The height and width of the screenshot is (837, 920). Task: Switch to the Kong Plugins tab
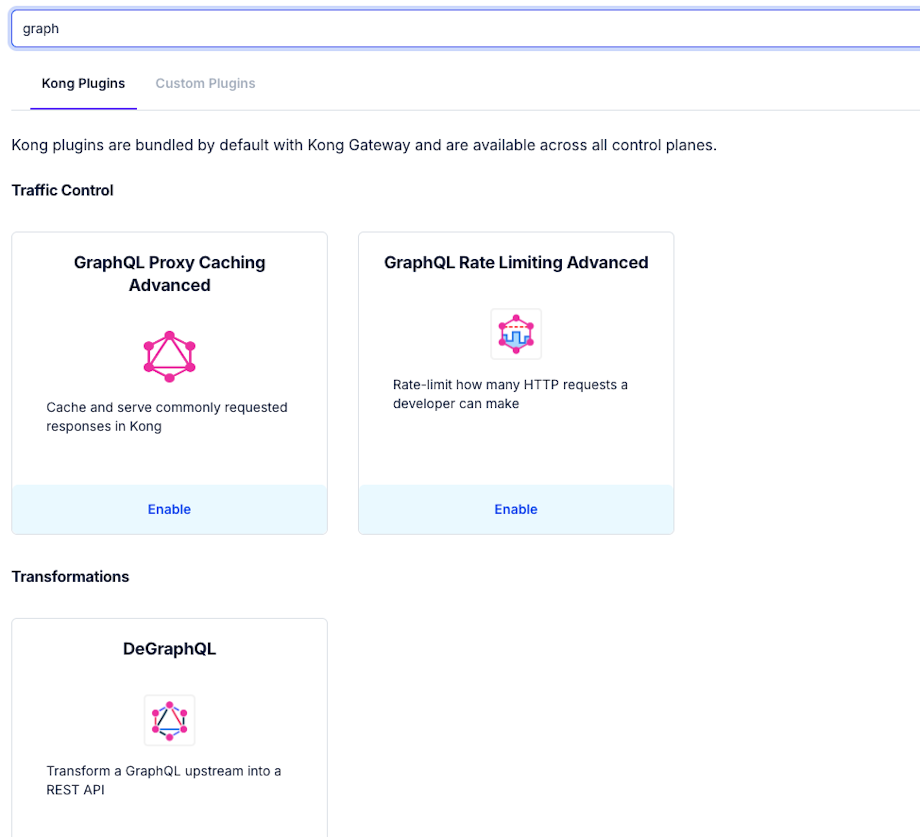pyautogui.click(x=83, y=83)
